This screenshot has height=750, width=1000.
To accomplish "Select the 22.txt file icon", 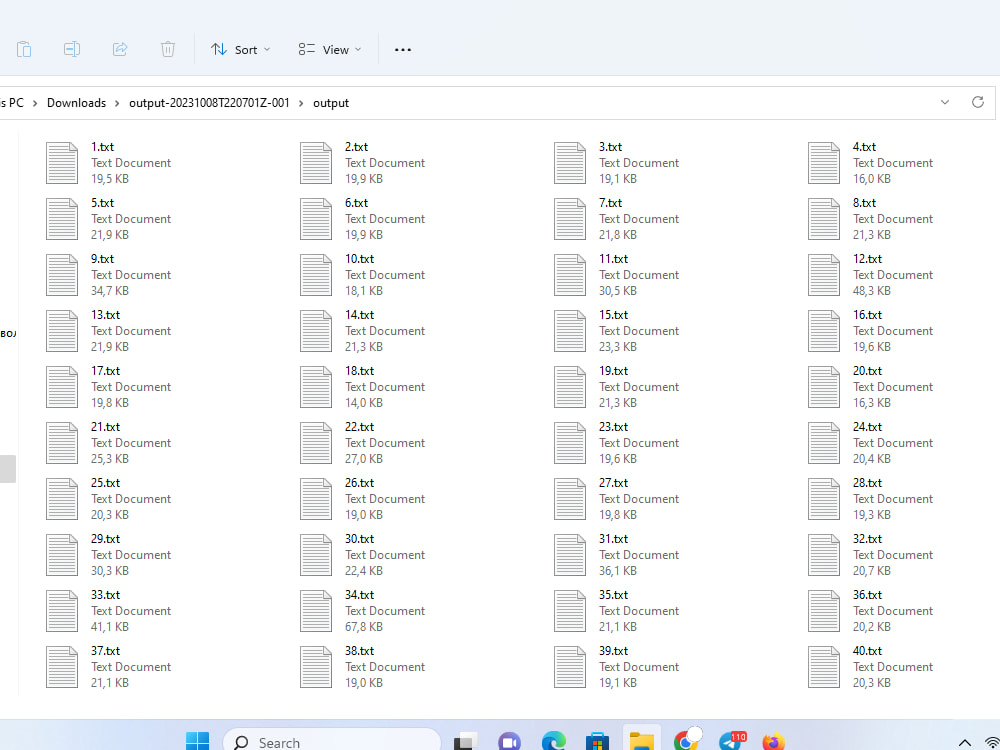I will click(x=316, y=444).
